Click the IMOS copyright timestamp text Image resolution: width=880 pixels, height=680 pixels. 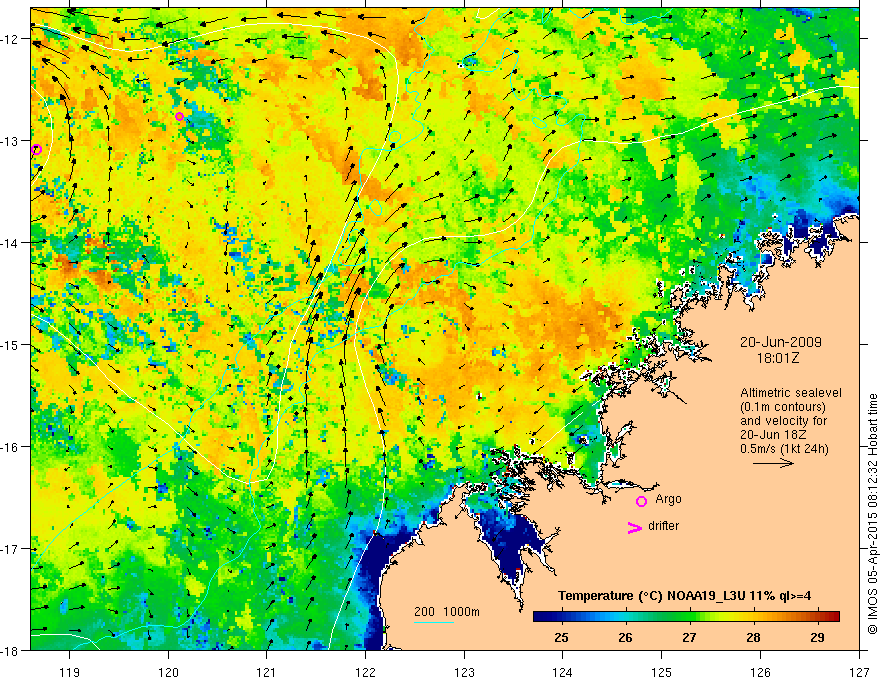pos(872,514)
